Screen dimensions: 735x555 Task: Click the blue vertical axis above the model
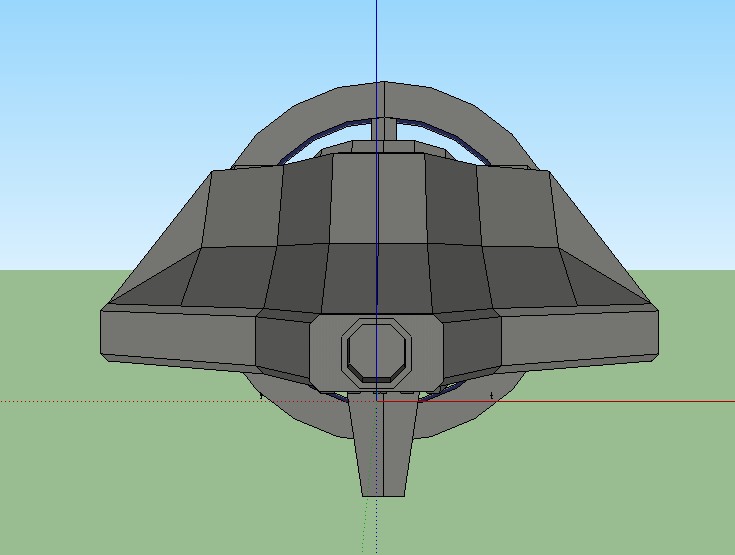(377, 40)
